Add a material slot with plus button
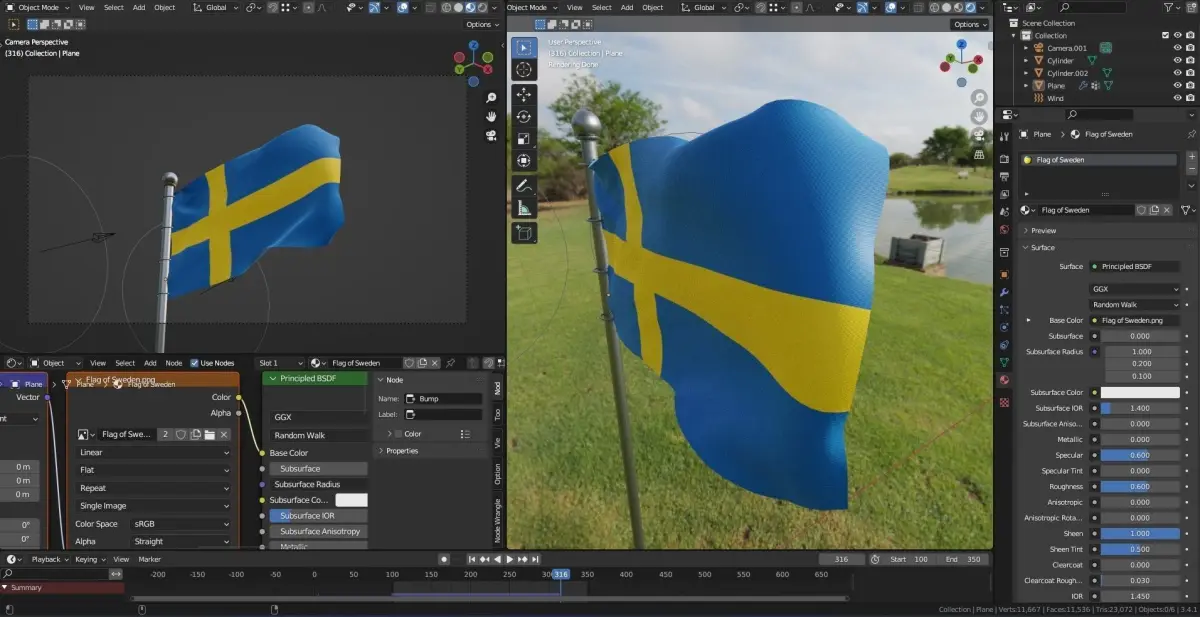 1191,158
